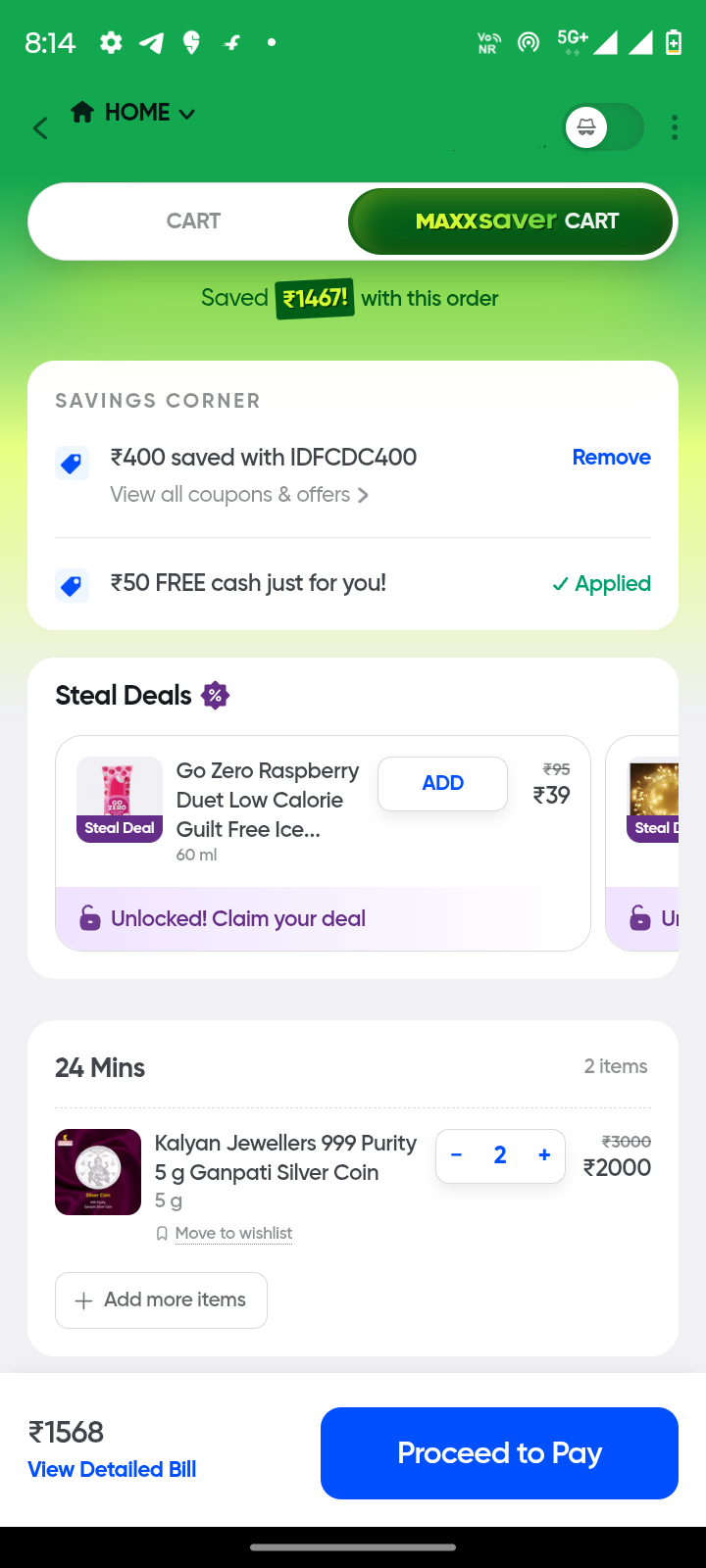The width and height of the screenshot is (706, 1568).
Task: Expand View Detailed Bill
Action: click(112, 1469)
